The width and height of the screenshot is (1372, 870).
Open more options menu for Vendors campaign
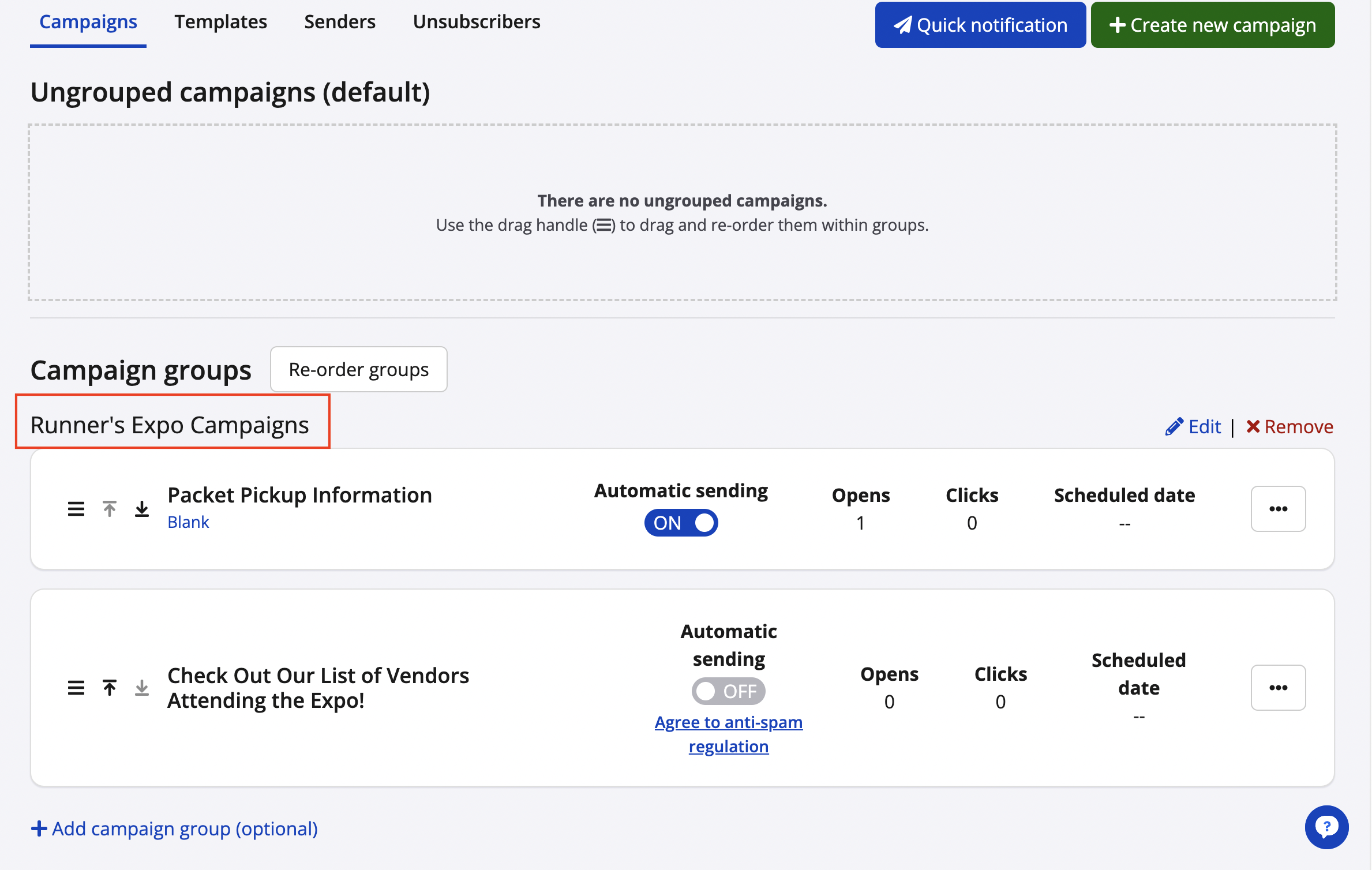[x=1278, y=688]
